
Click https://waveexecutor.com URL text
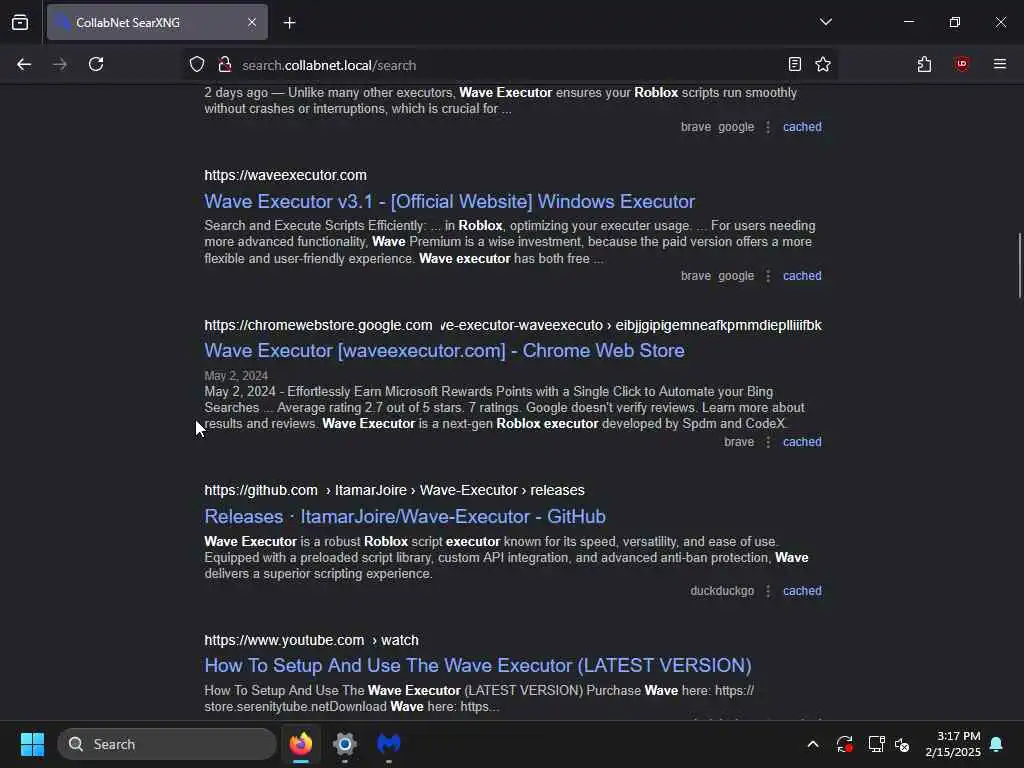285,175
